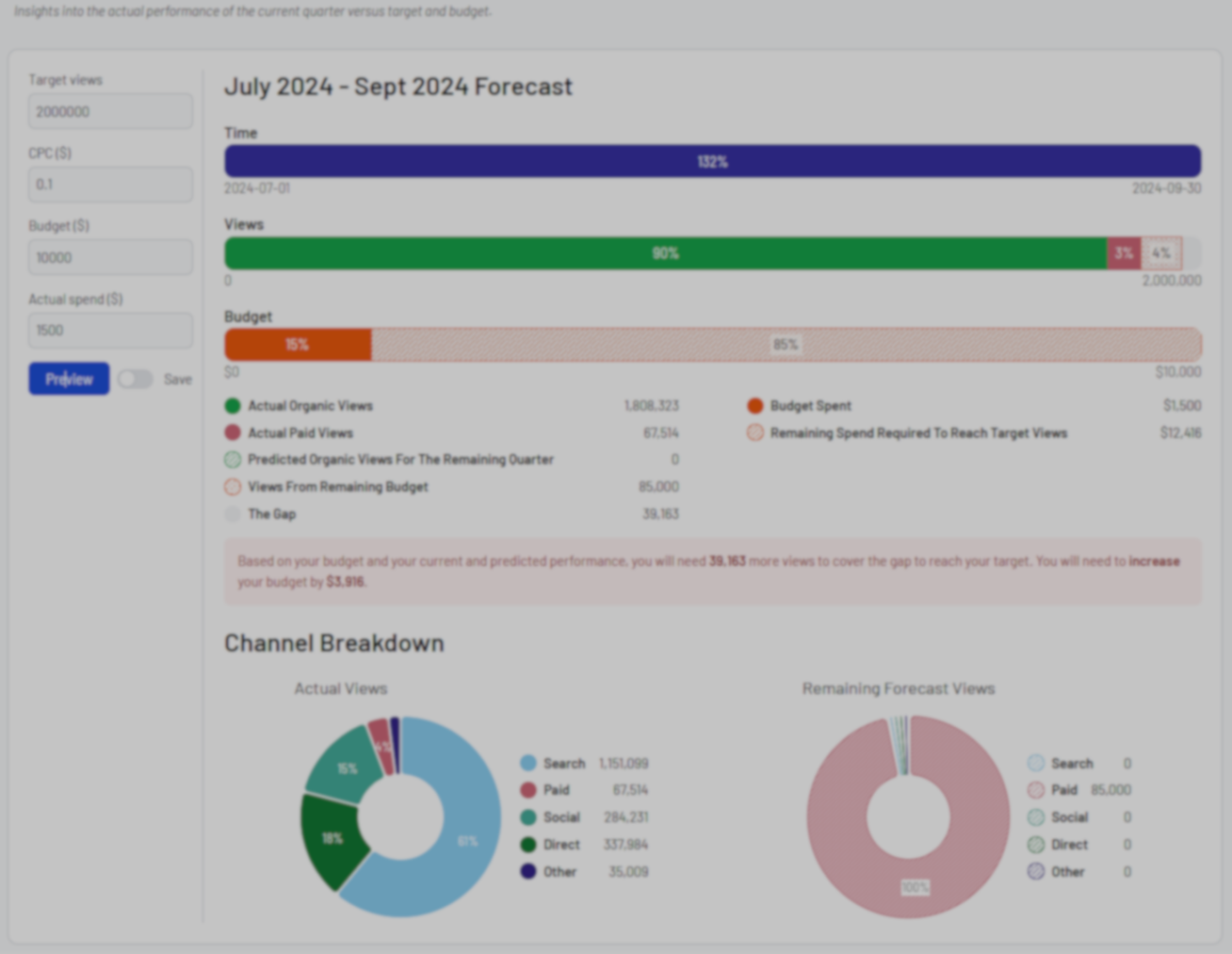The width and height of the screenshot is (1232, 954).
Task: Click the 15% Social slice in Actual Views donut
Action: point(348,768)
